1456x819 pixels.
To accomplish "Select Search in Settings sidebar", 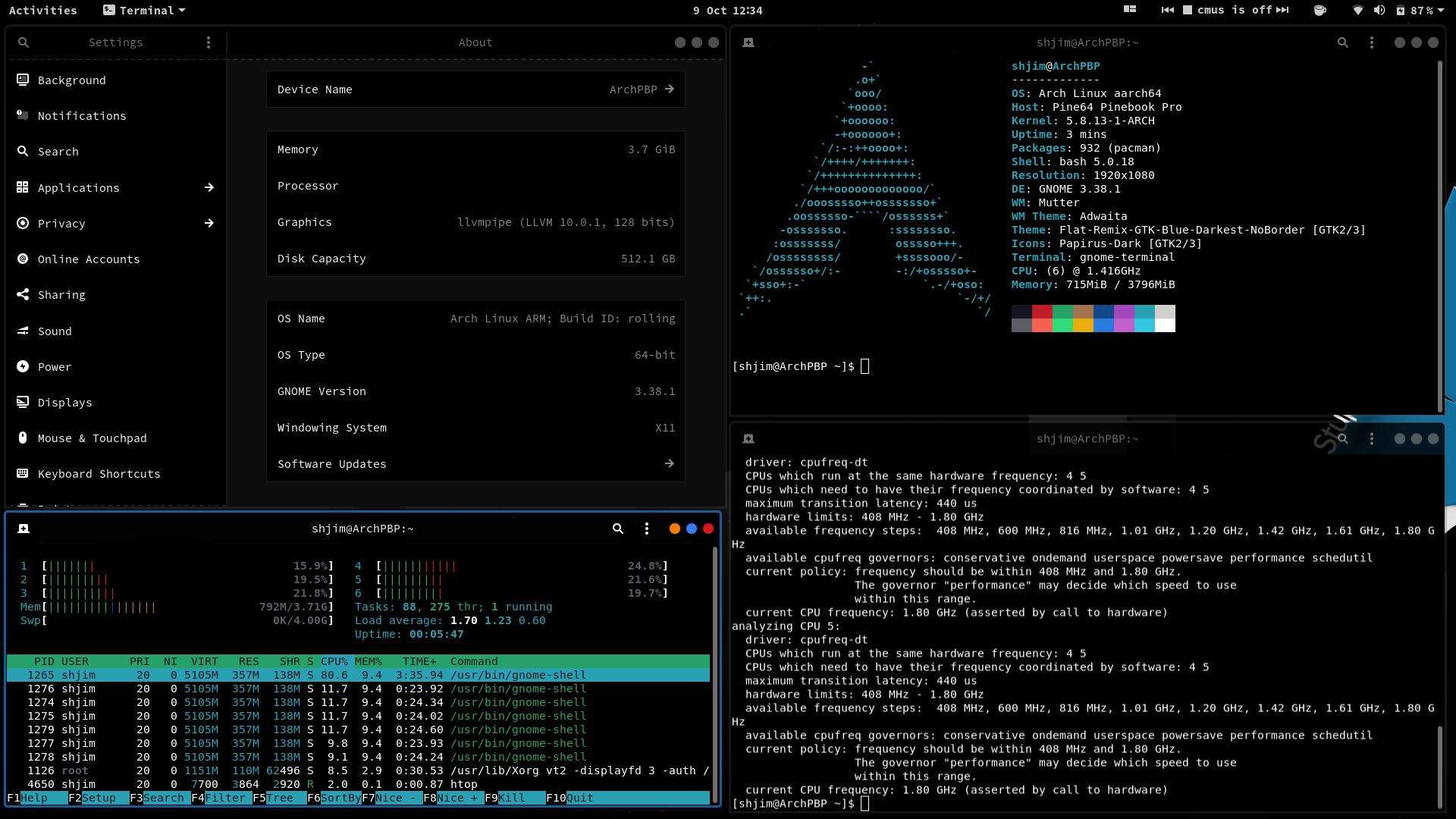I will coord(117,152).
